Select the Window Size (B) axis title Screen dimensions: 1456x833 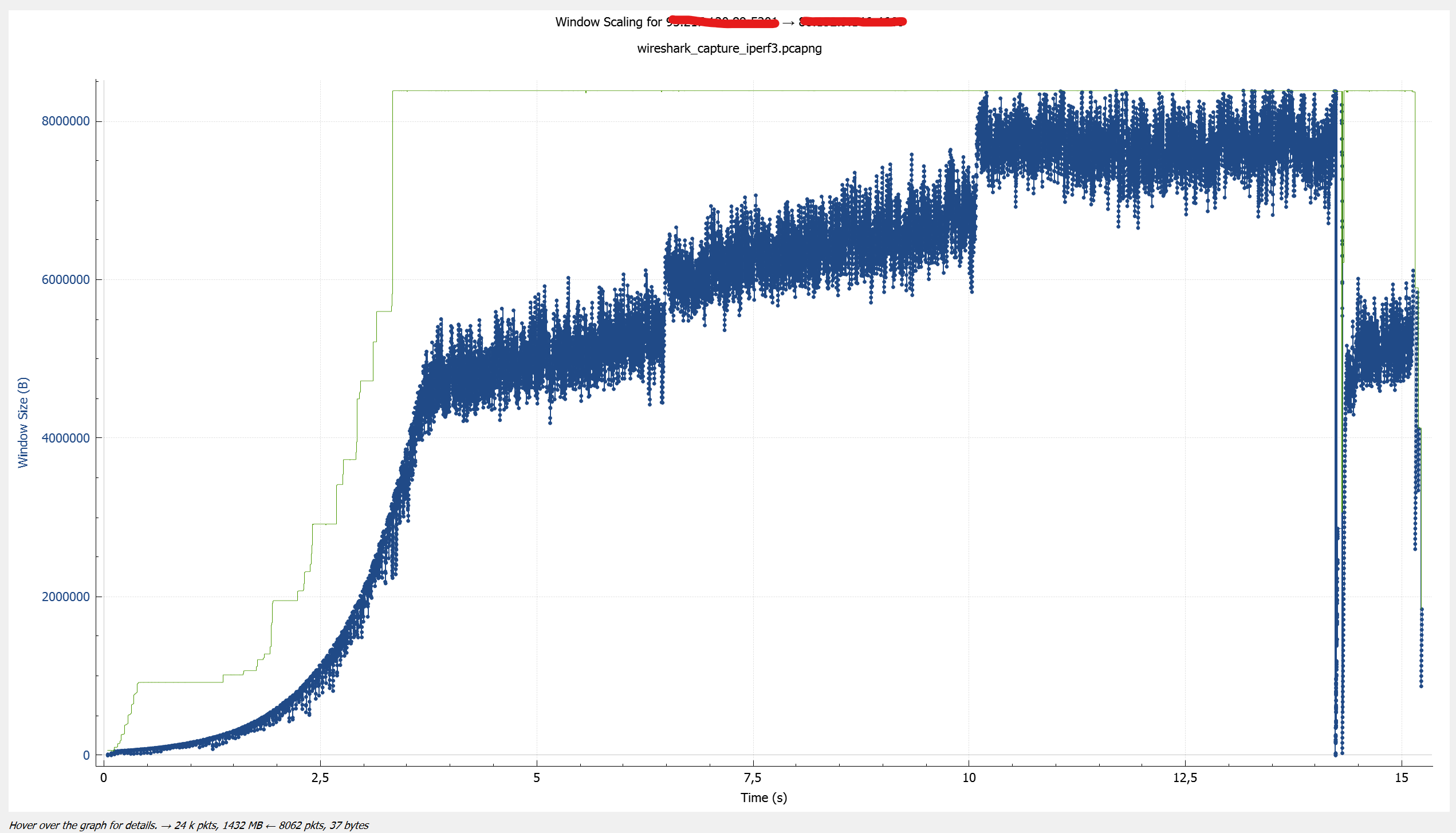pos(23,423)
